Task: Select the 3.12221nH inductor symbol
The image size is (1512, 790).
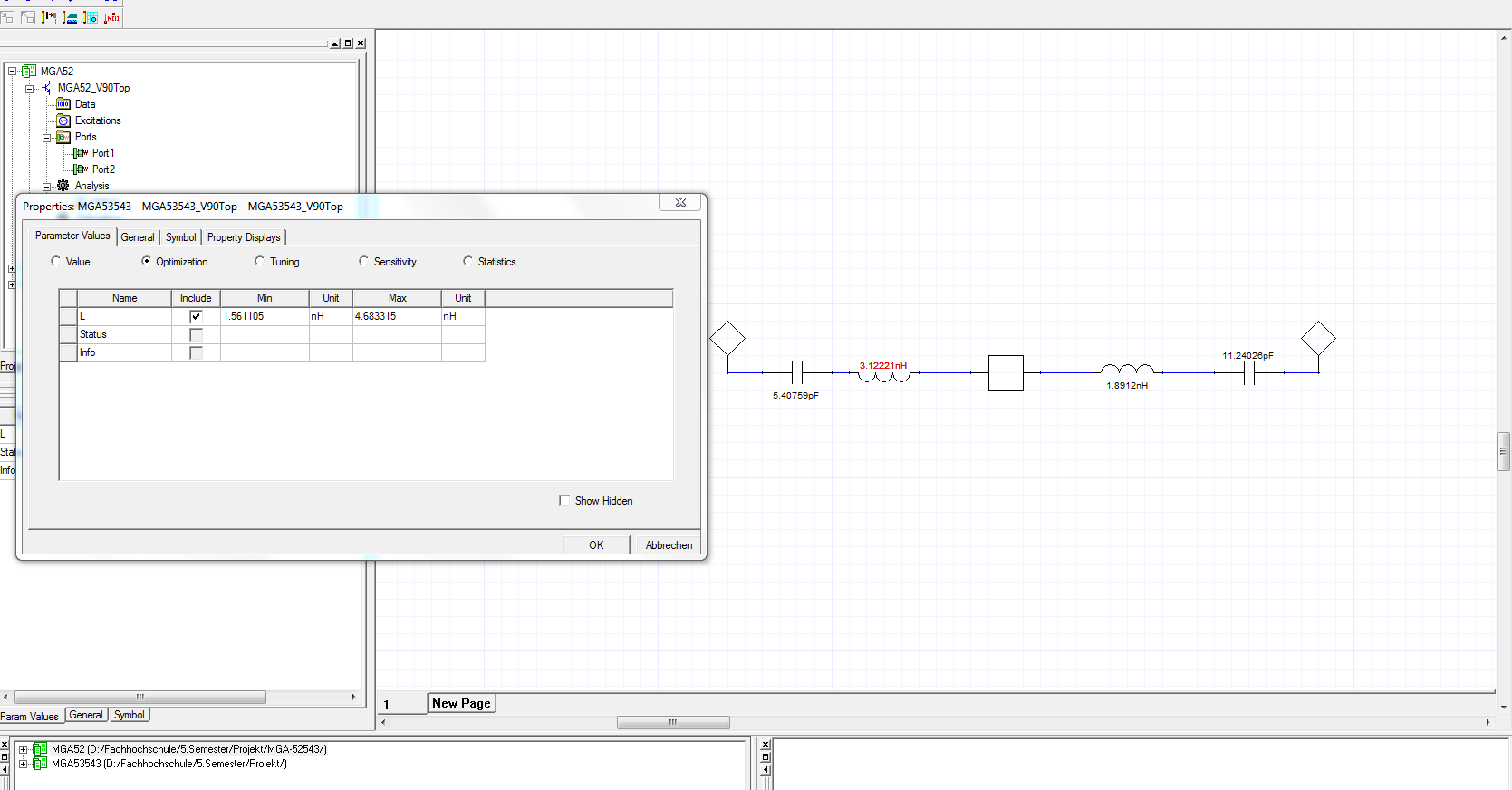Action: point(883,375)
